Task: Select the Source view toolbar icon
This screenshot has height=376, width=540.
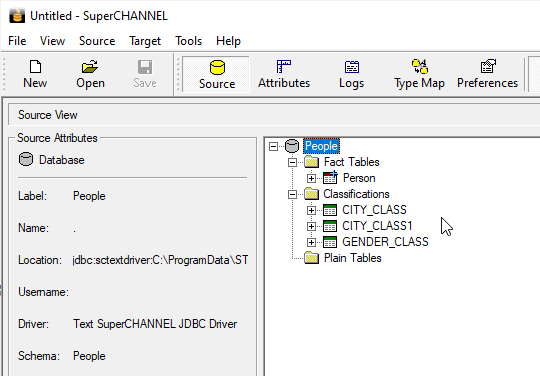Action: pos(217,67)
